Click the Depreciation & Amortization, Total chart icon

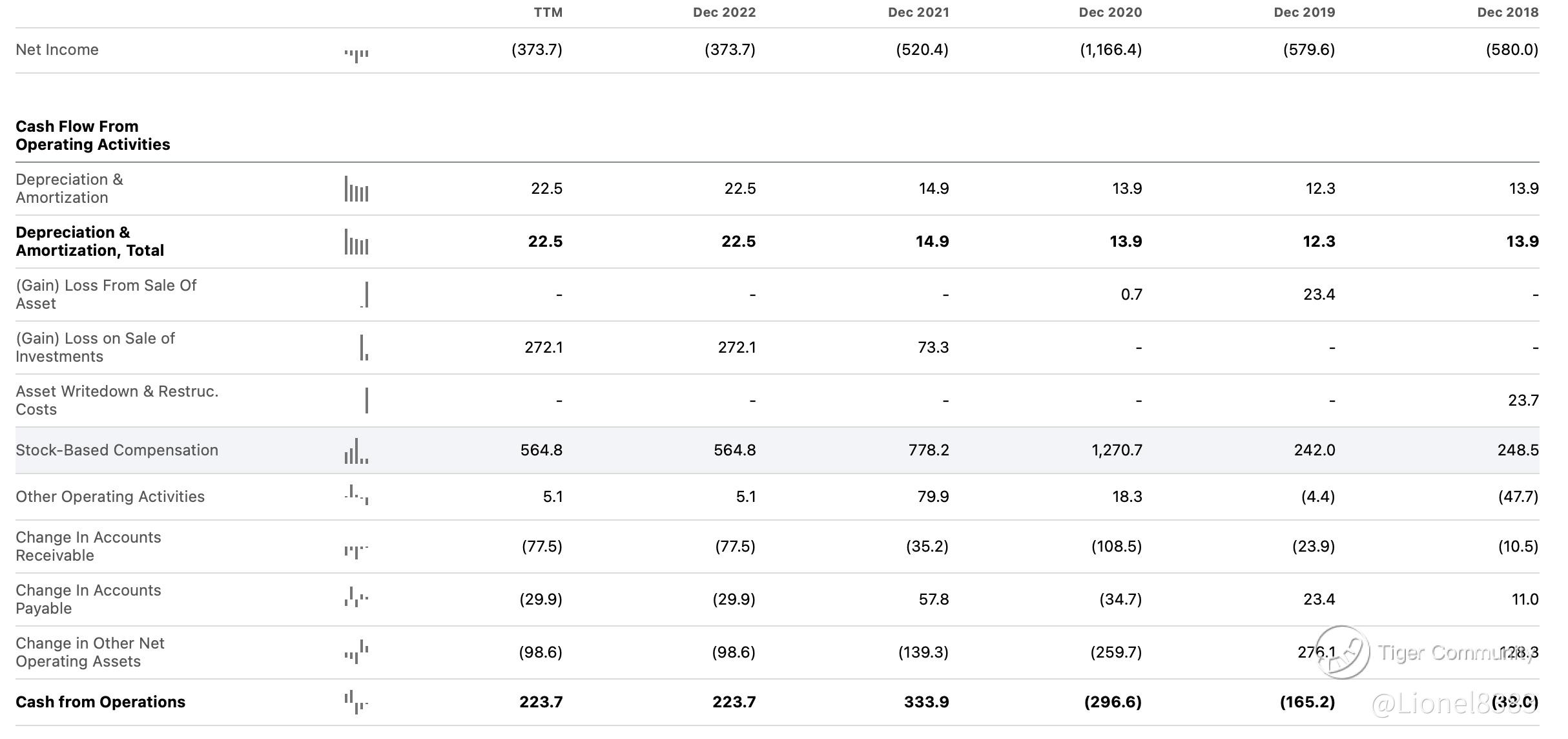coord(356,242)
